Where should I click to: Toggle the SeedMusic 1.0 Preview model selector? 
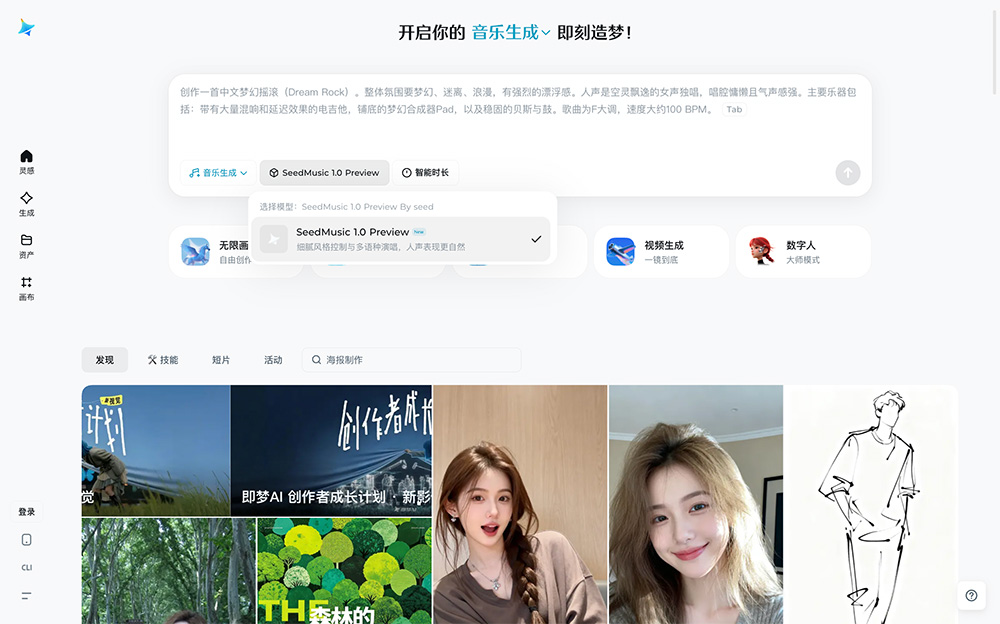point(324,173)
